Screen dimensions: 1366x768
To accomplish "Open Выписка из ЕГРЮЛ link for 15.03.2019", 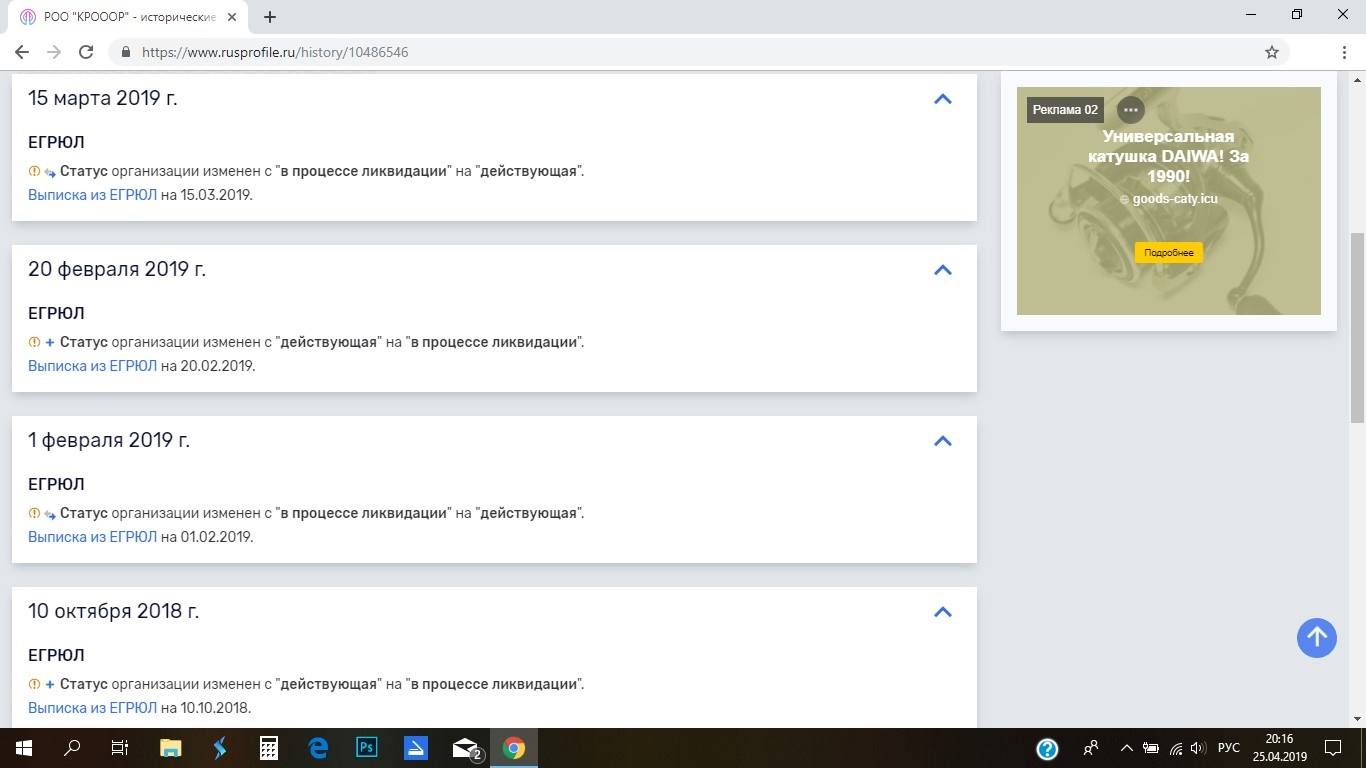I will coord(92,195).
